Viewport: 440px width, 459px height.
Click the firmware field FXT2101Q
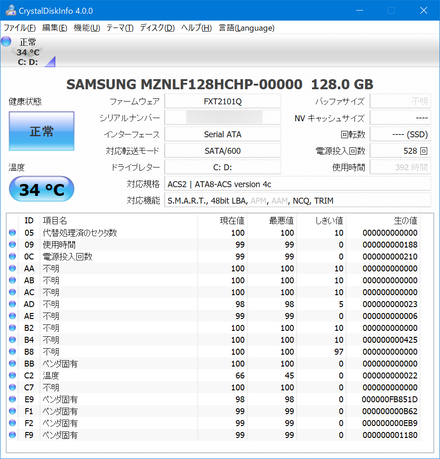click(x=223, y=101)
